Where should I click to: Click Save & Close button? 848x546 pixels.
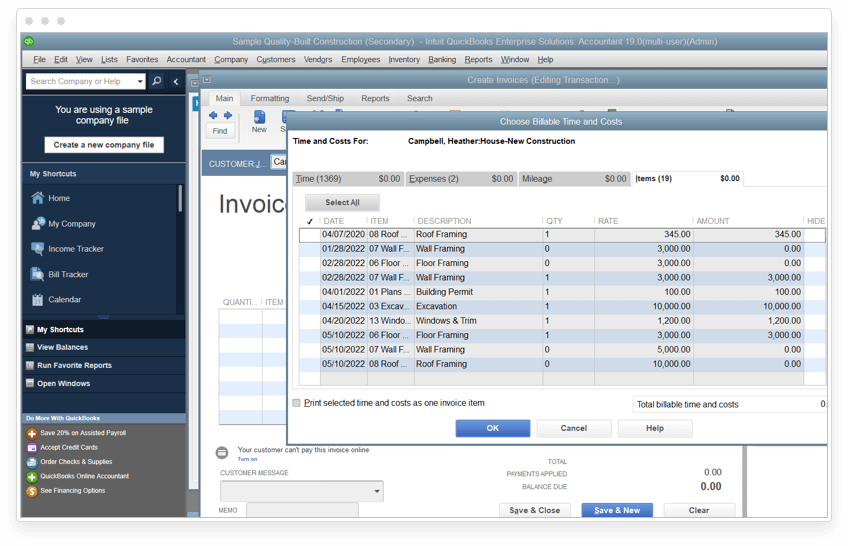tap(535, 510)
